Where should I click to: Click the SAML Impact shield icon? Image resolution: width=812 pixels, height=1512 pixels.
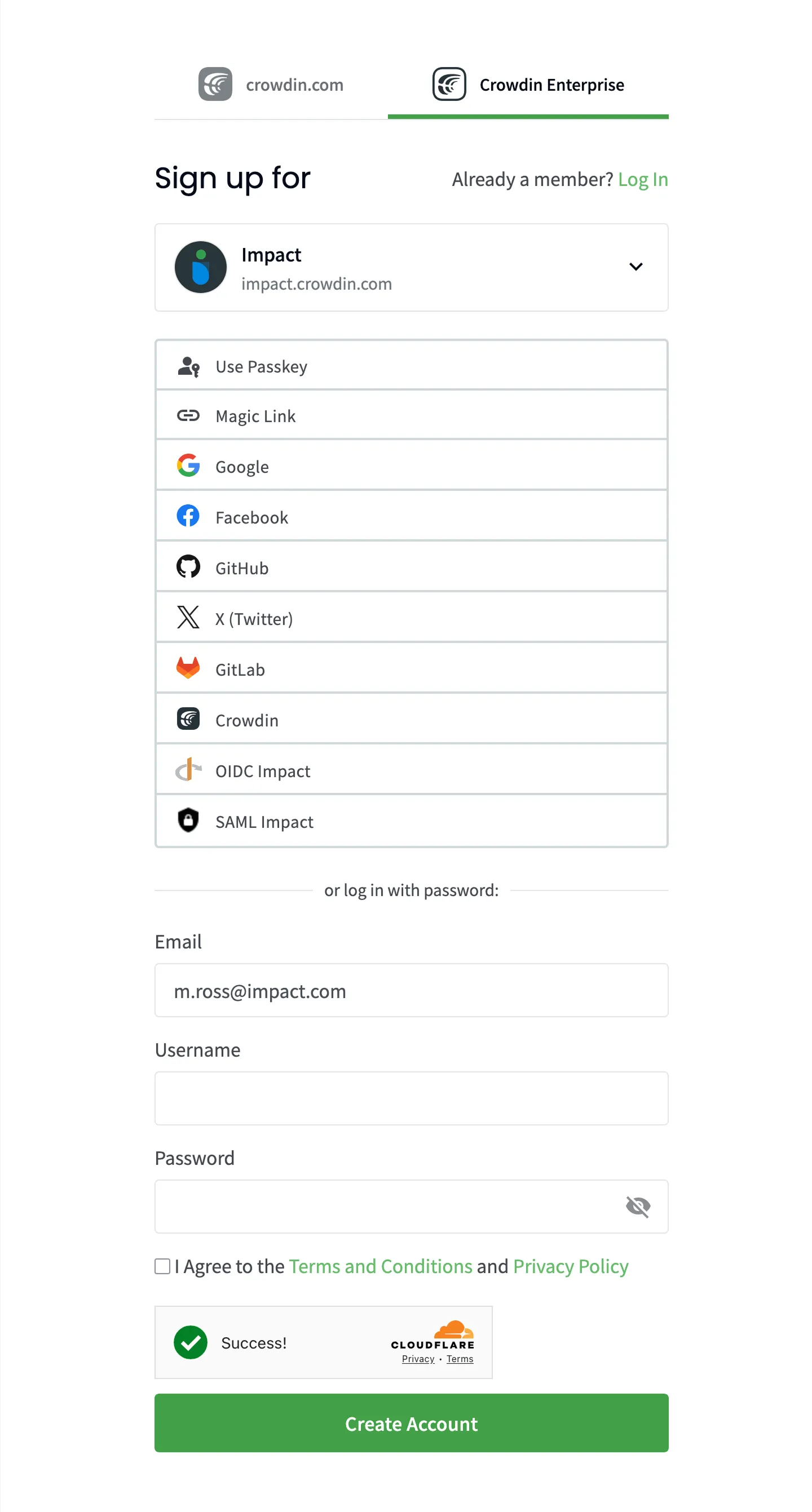[x=188, y=820]
